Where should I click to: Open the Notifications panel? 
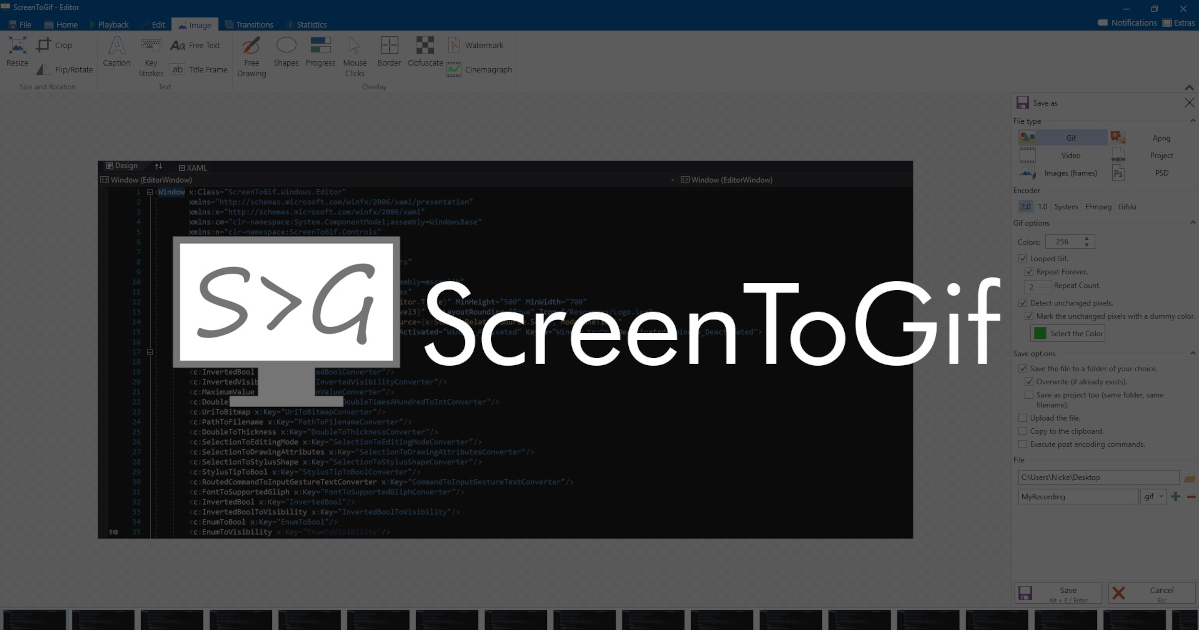(1126, 23)
